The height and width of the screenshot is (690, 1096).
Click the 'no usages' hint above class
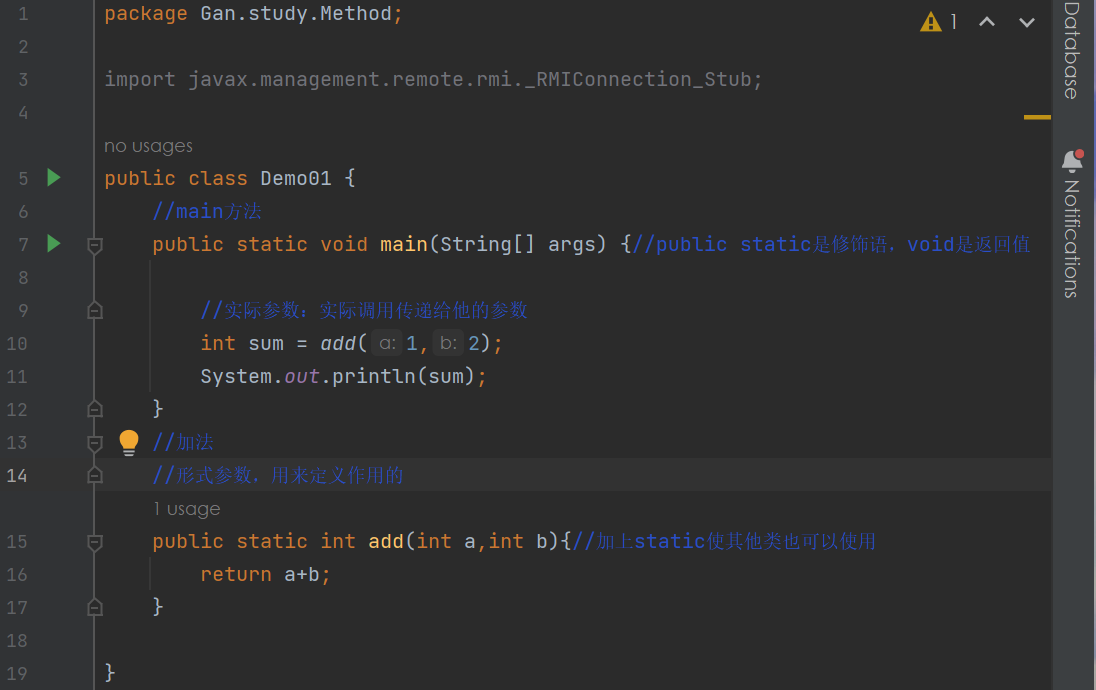pyautogui.click(x=148, y=146)
